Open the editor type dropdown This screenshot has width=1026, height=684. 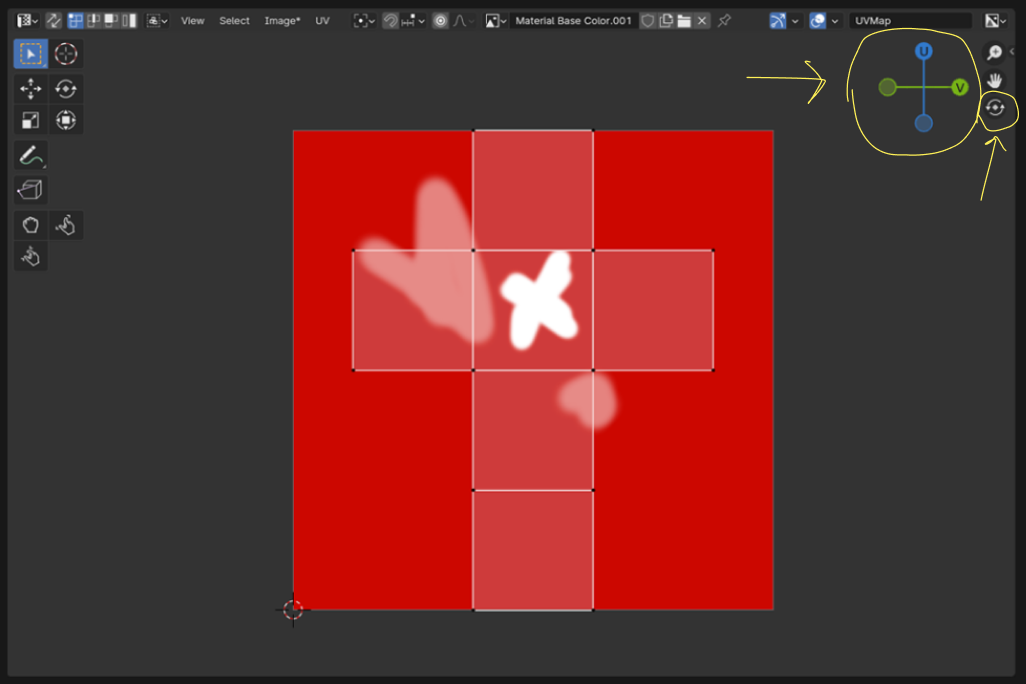click(x=27, y=20)
